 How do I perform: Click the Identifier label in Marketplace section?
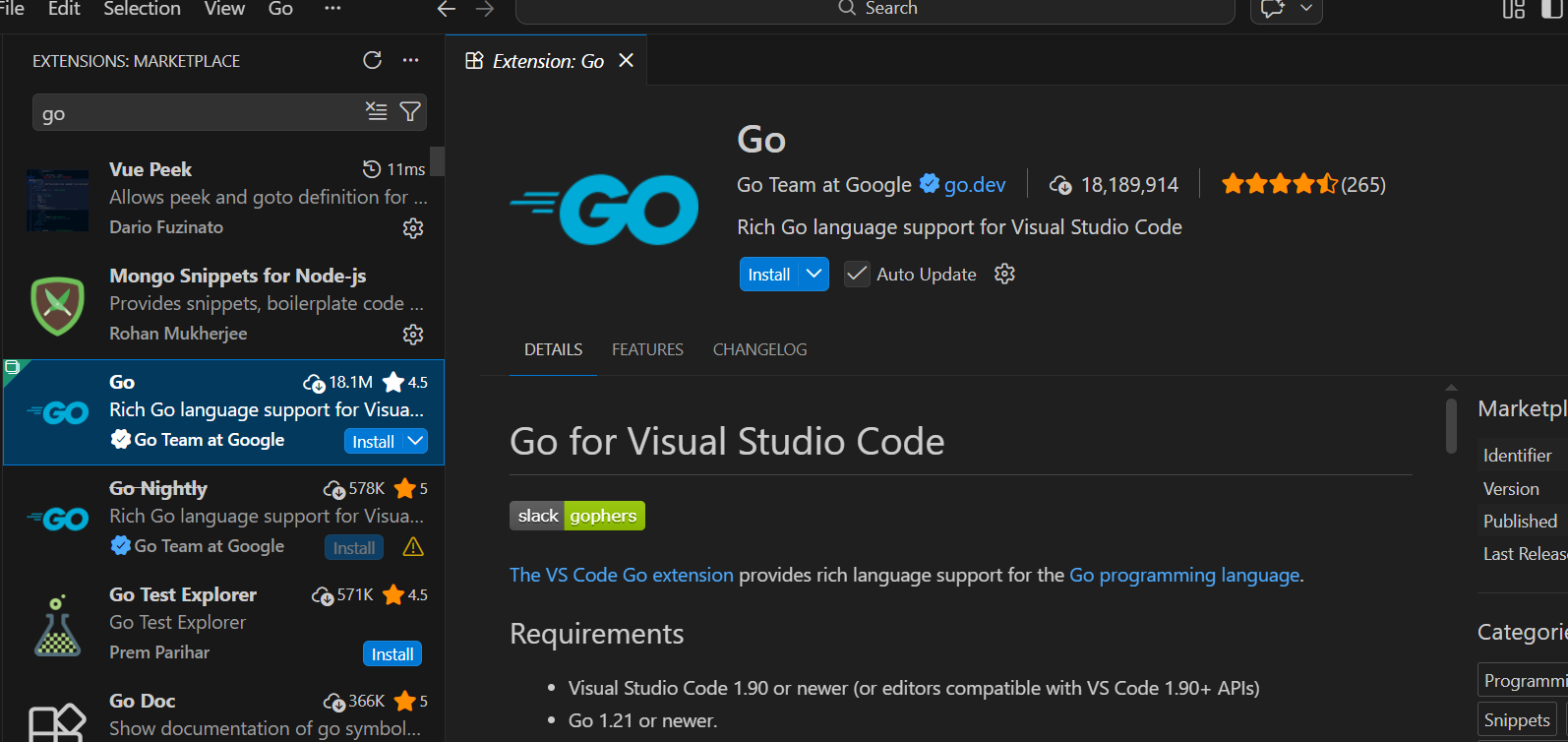(x=1517, y=456)
